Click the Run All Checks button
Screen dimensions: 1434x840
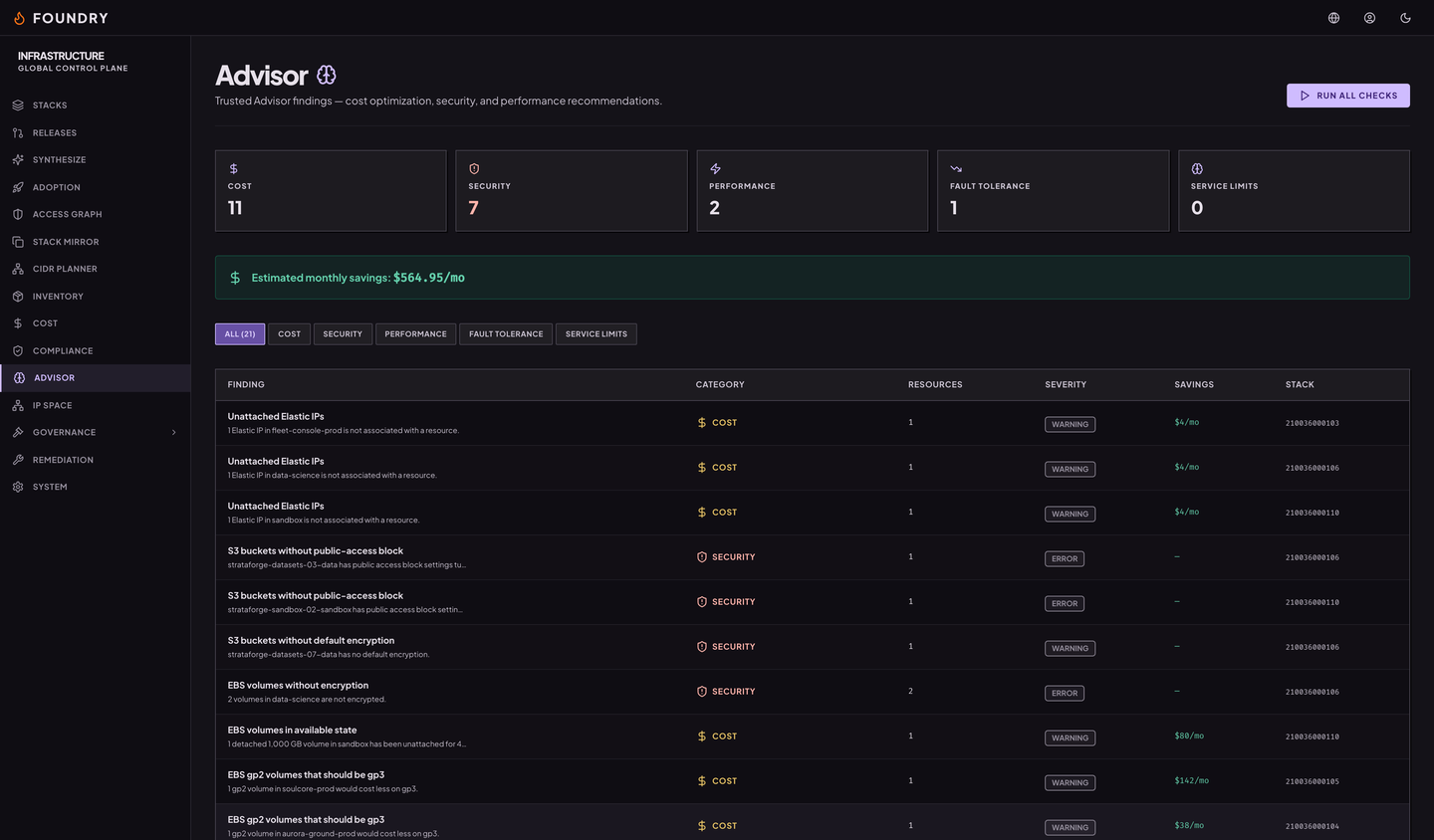(x=1348, y=96)
